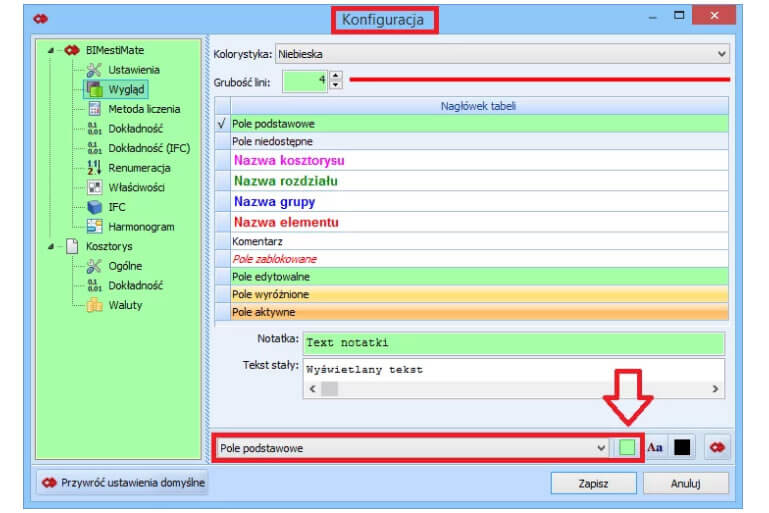Click the reset logo button beside black swatch
This screenshot has width=769, height=513.
(x=717, y=447)
